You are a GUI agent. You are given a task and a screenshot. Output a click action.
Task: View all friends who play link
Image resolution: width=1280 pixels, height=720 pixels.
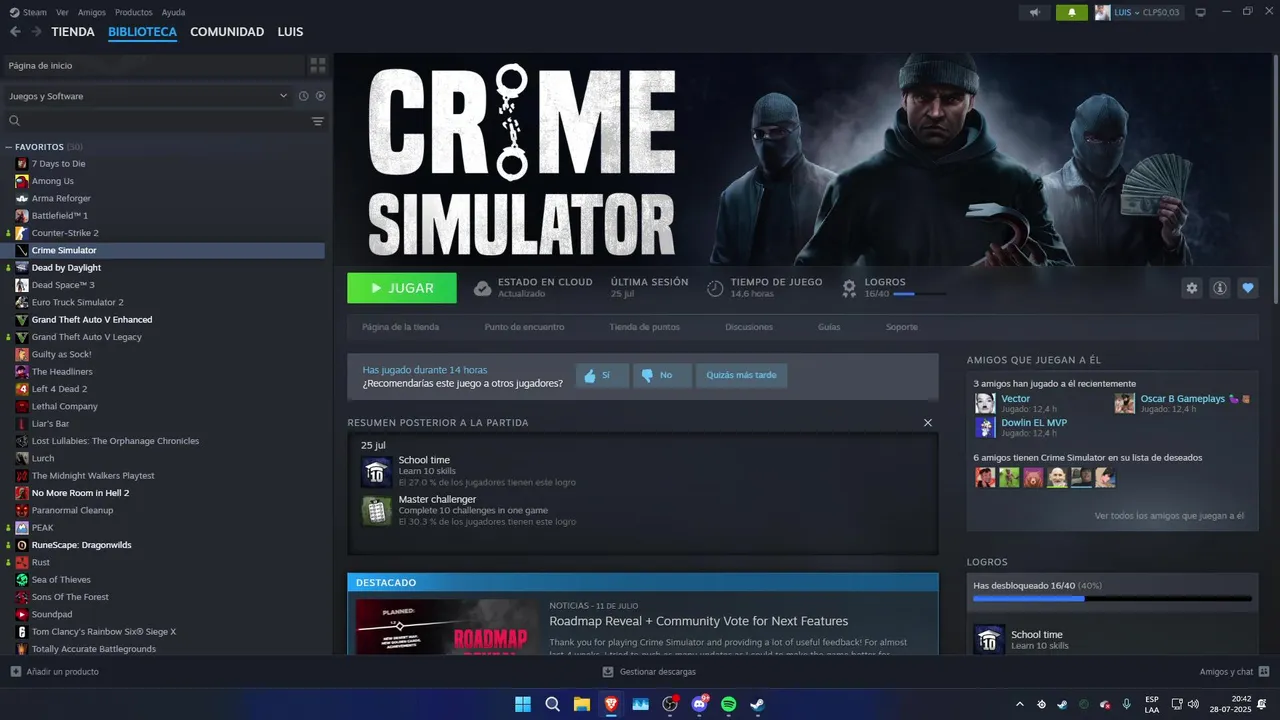(x=1169, y=516)
